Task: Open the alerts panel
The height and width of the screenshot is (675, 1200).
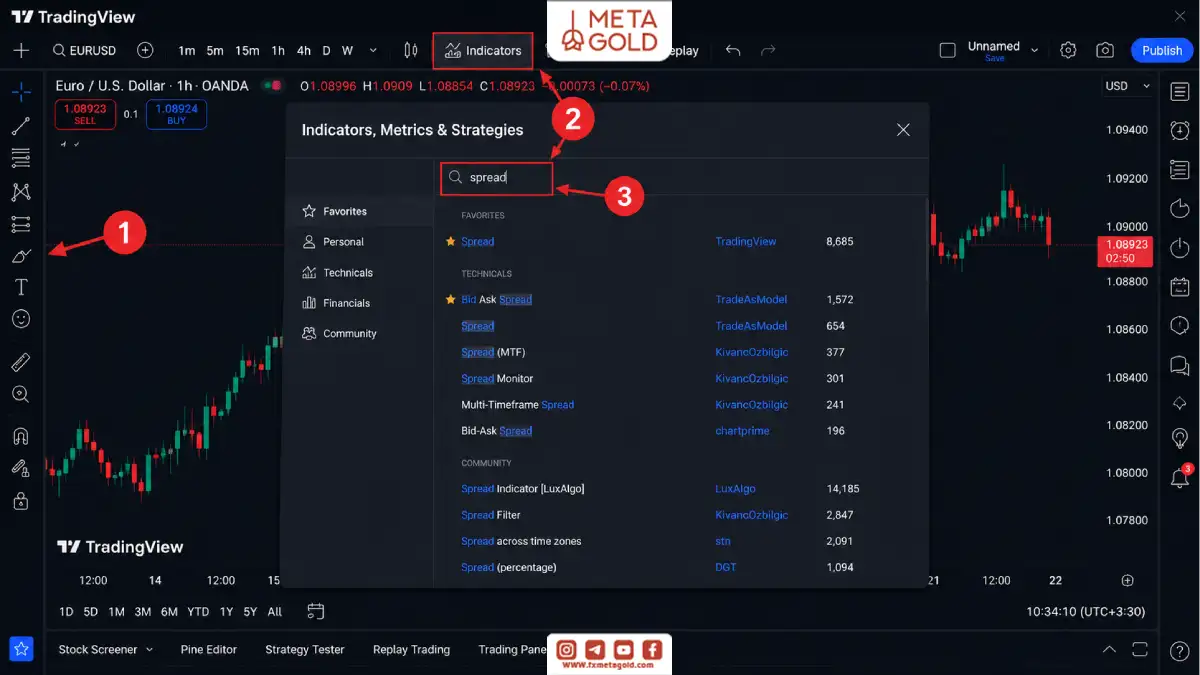Action: (x=1179, y=130)
